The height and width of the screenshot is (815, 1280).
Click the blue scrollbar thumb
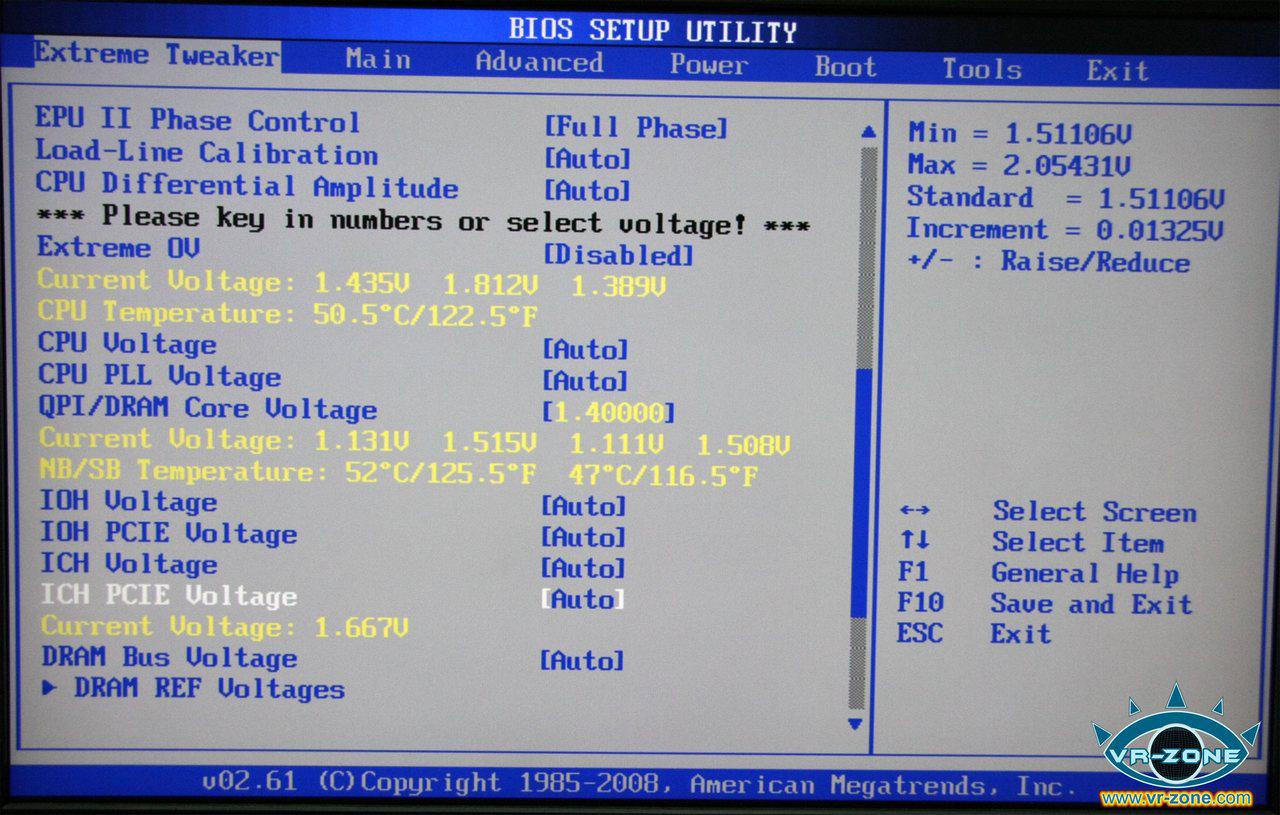point(862,492)
